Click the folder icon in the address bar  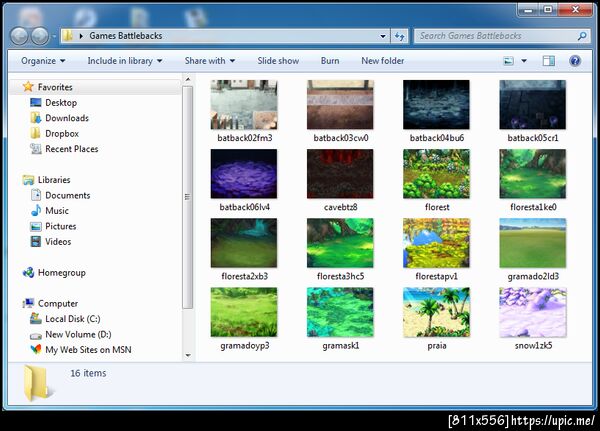(x=68, y=36)
